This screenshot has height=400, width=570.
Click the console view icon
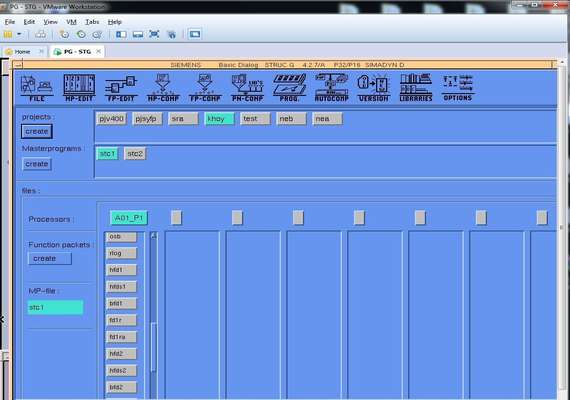(195, 34)
